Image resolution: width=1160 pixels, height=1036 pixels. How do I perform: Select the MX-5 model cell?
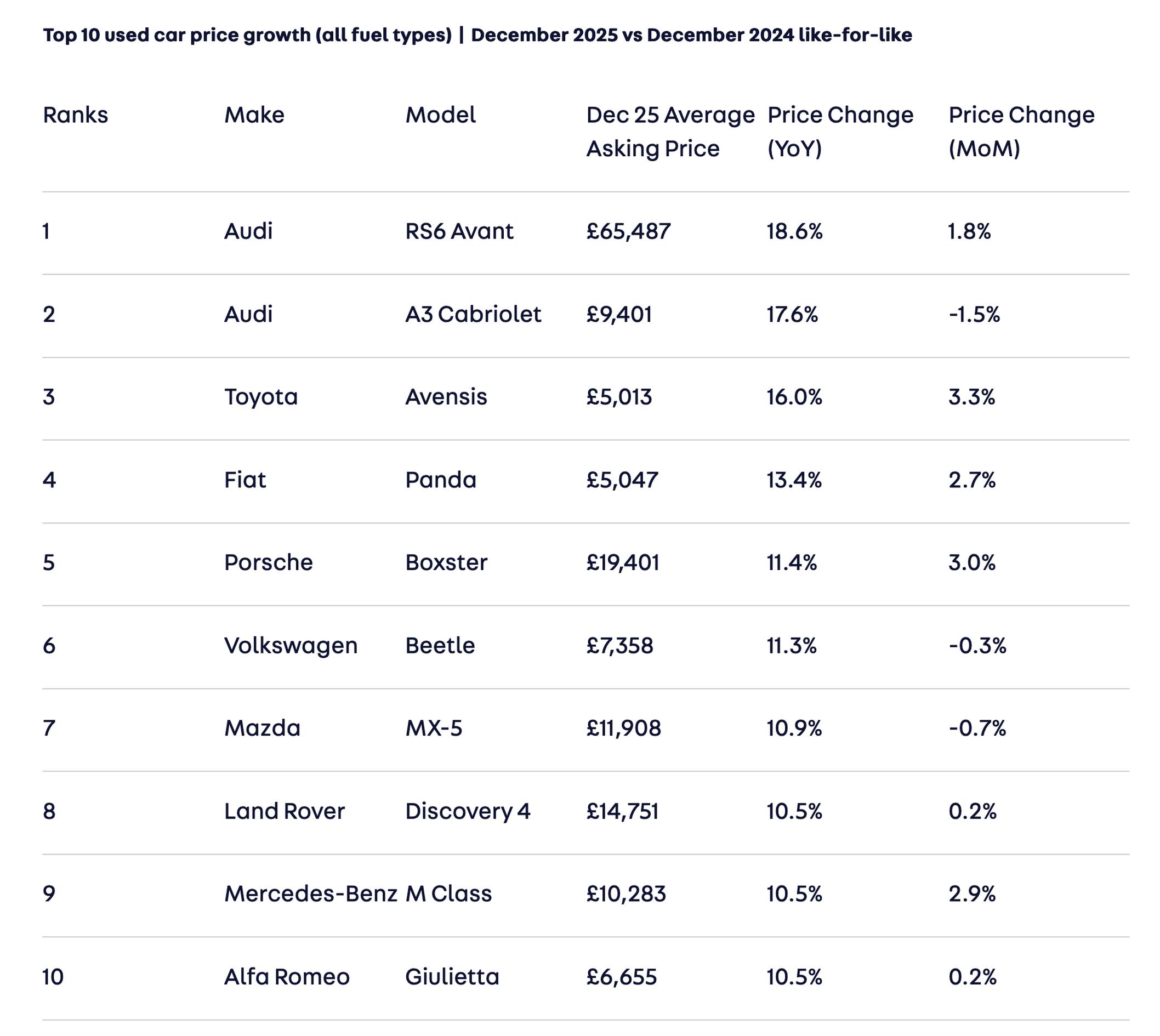433,728
